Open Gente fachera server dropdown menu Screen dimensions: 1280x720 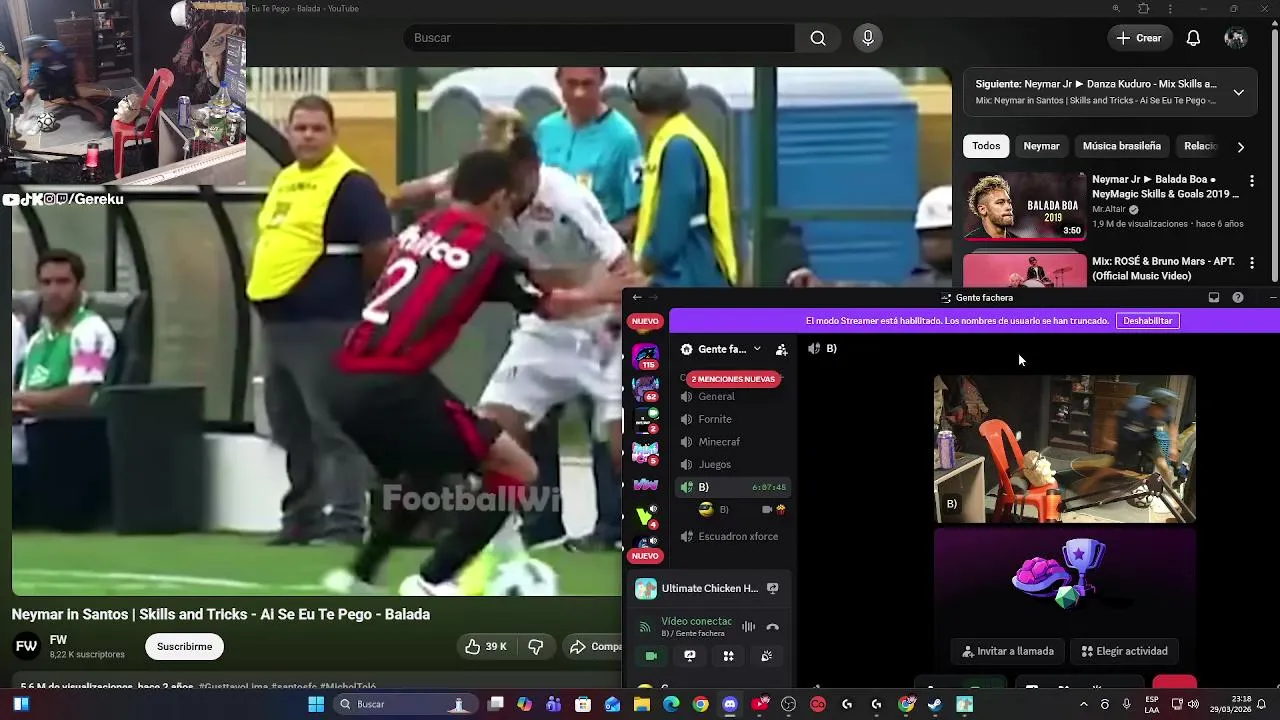[x=757, y=349]
